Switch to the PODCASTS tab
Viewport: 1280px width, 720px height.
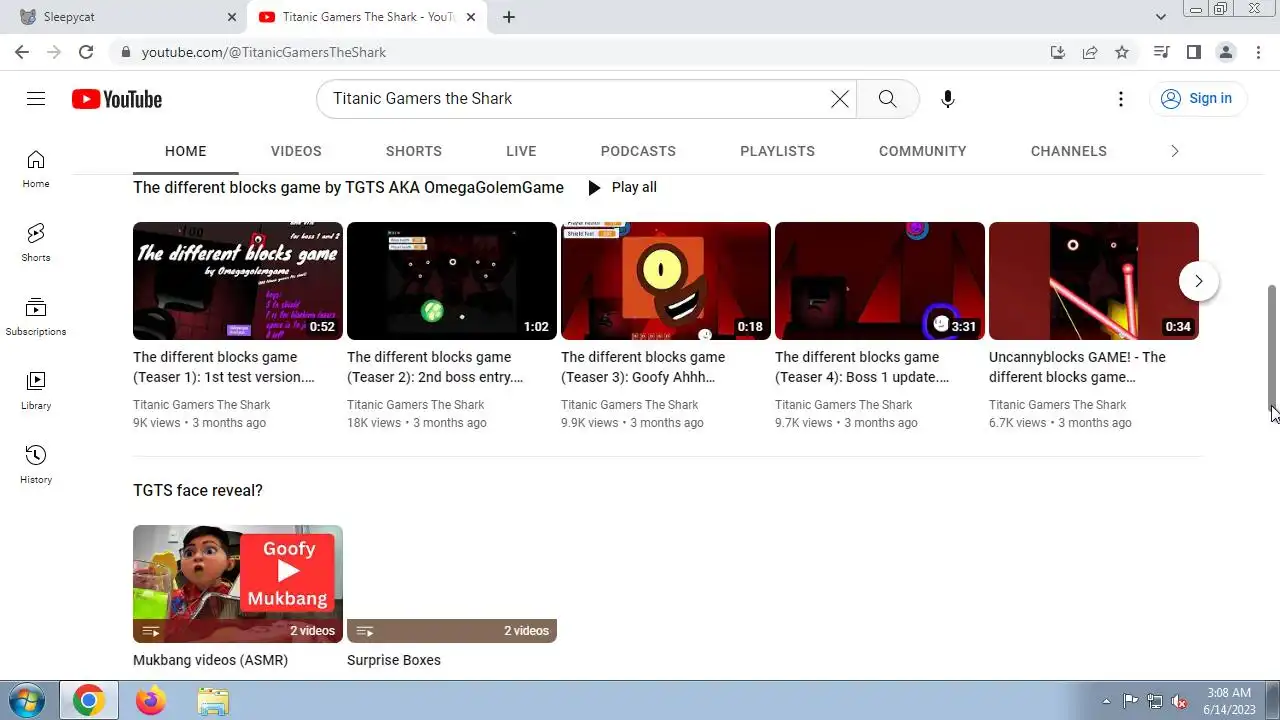point(638,151)
